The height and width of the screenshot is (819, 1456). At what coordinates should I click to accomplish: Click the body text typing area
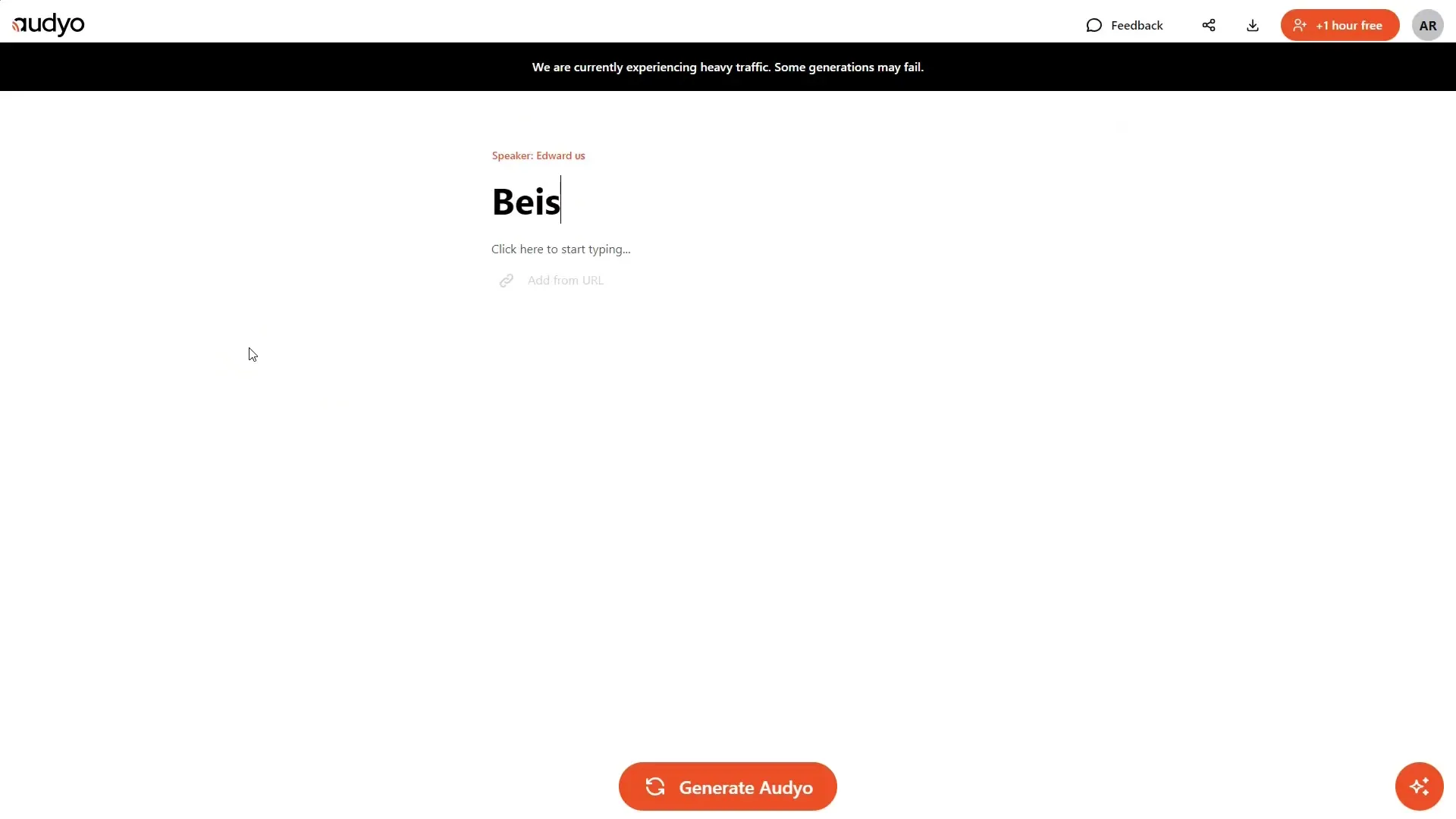560,248
